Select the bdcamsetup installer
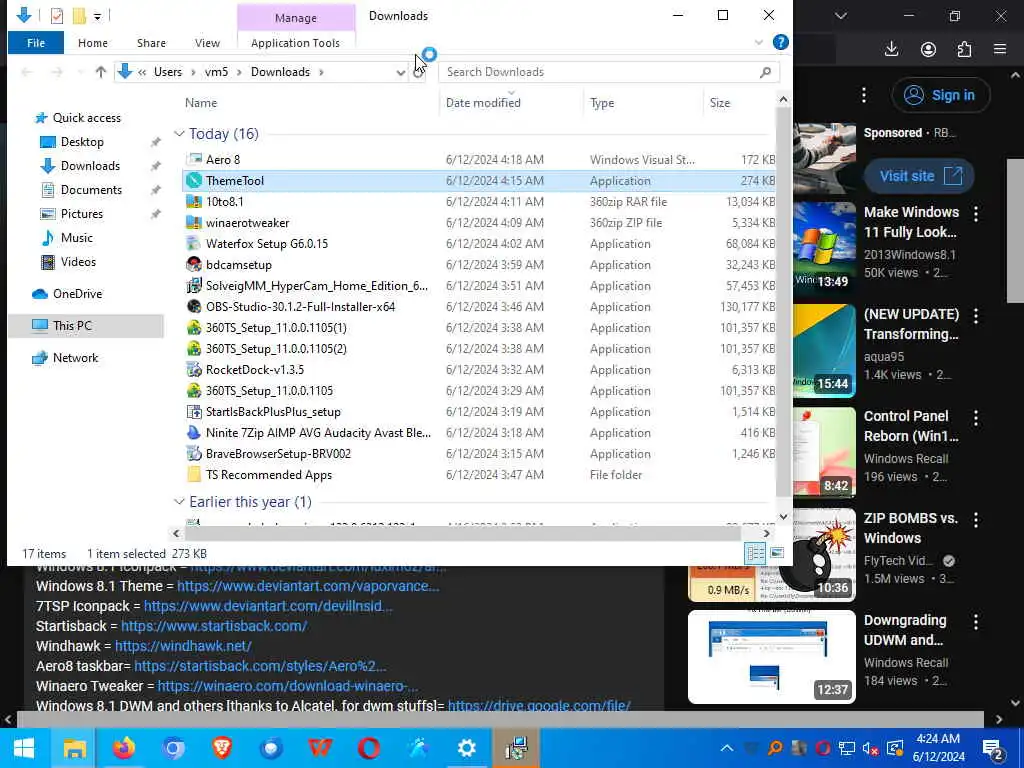This screenshot has height=768, width=1024. tap(238, 264)
